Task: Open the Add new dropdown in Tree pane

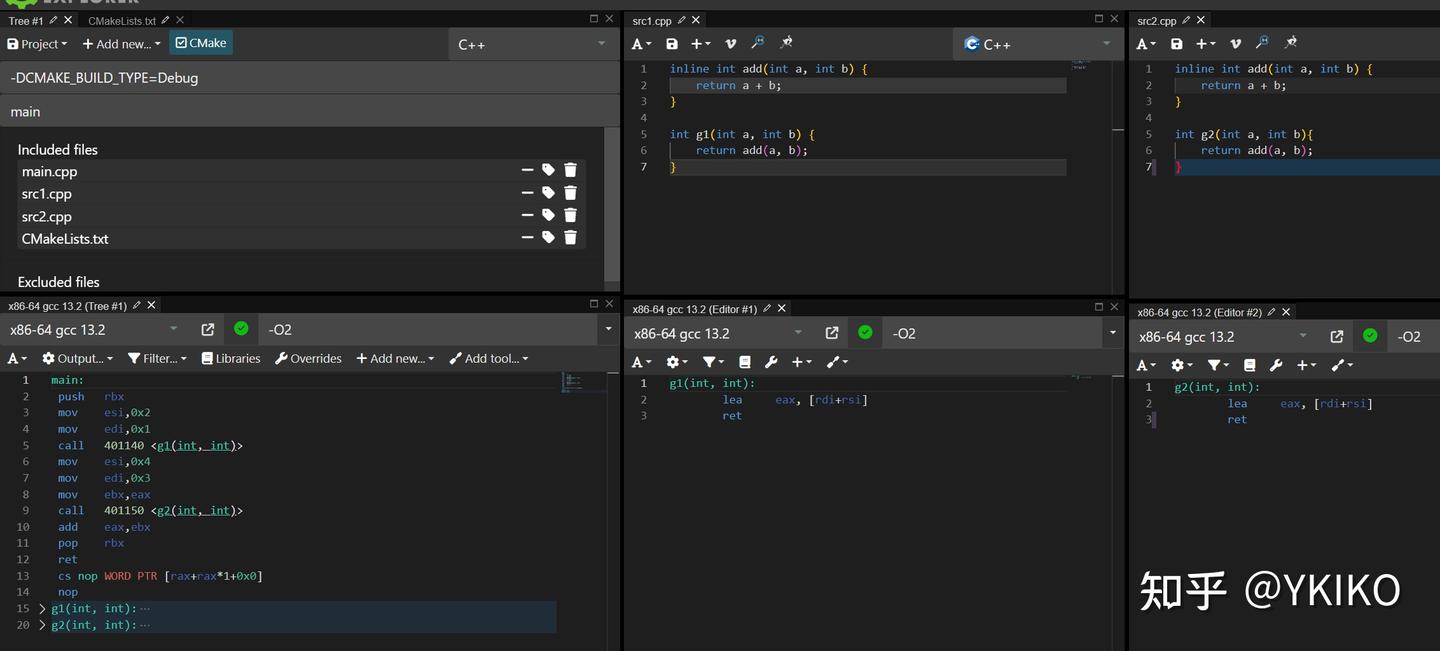Action: [121, 44]
